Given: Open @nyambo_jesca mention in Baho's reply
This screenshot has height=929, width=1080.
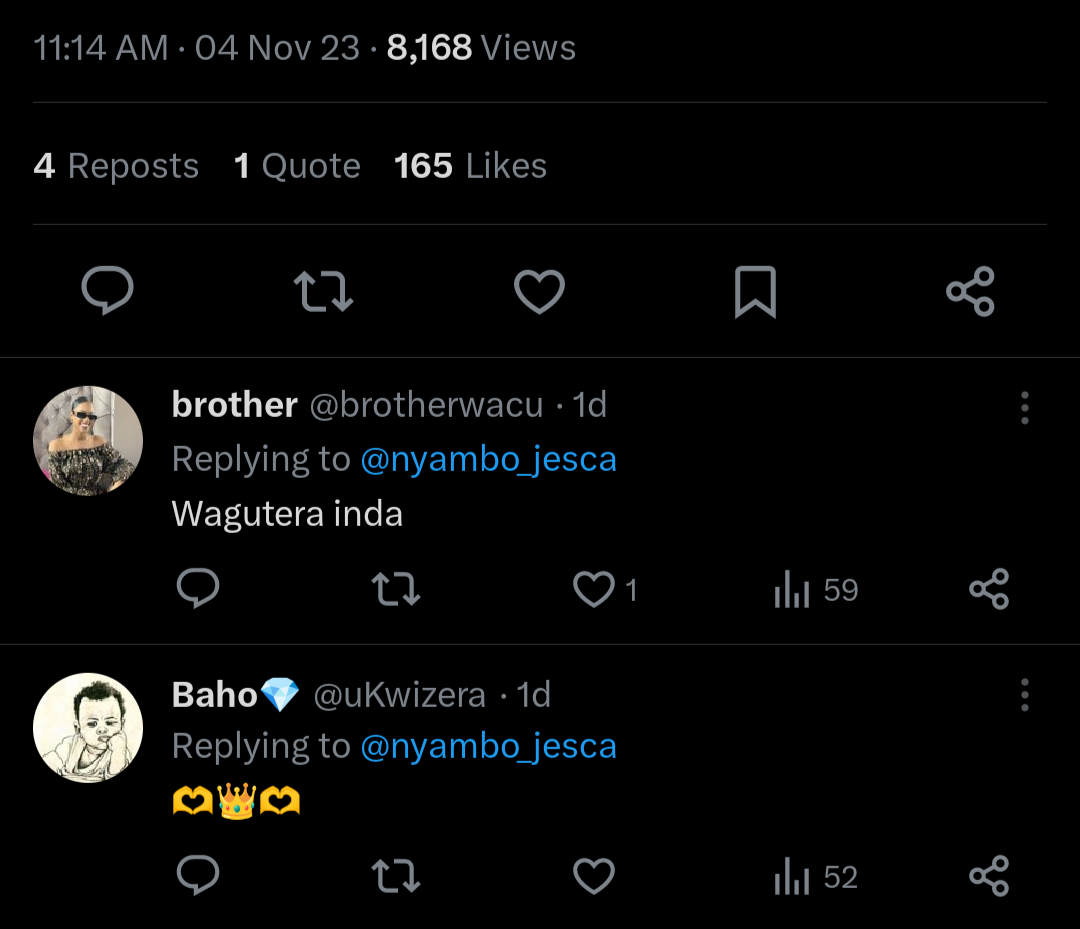Looking at the screenshot, I should [x=488, y=746].
